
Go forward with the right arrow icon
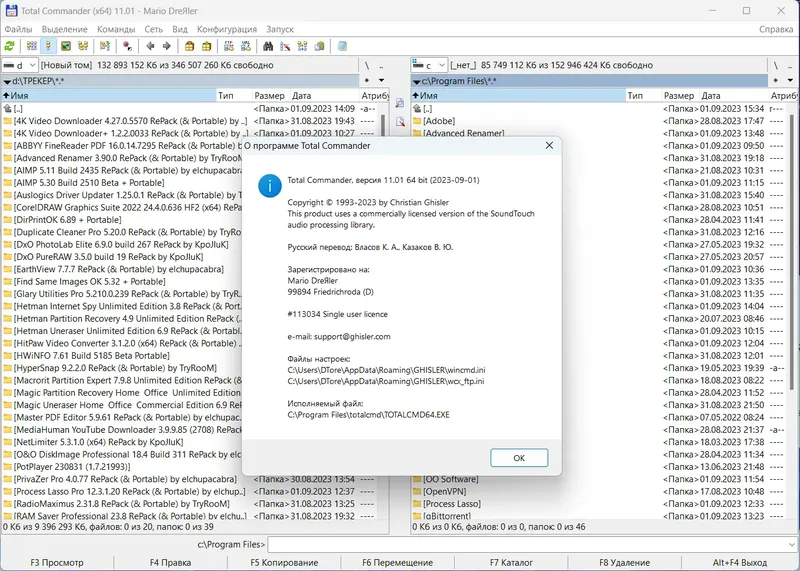(166, 46)
